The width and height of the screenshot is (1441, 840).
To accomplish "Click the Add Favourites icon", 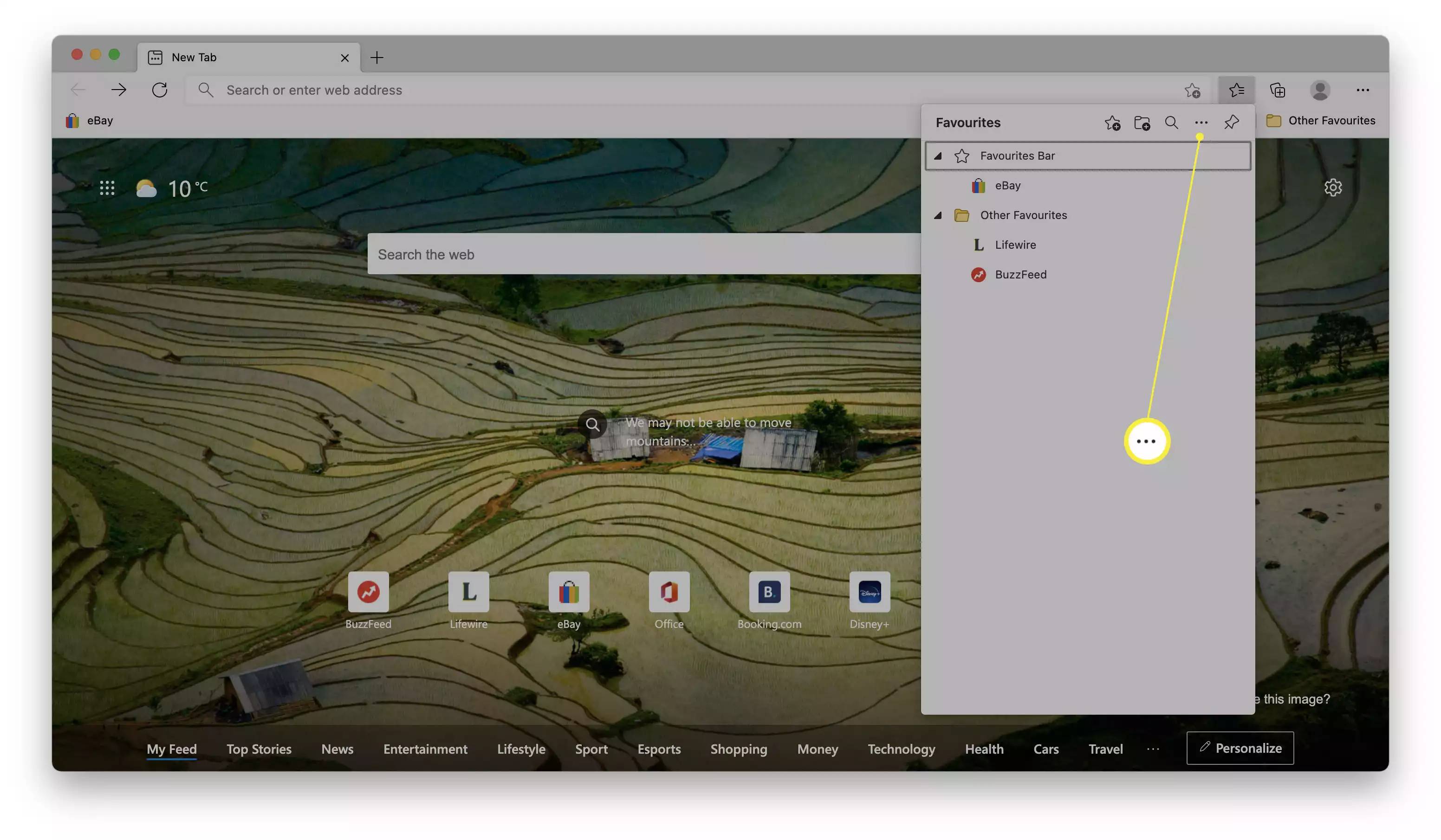I will [x=1112, y=123].
